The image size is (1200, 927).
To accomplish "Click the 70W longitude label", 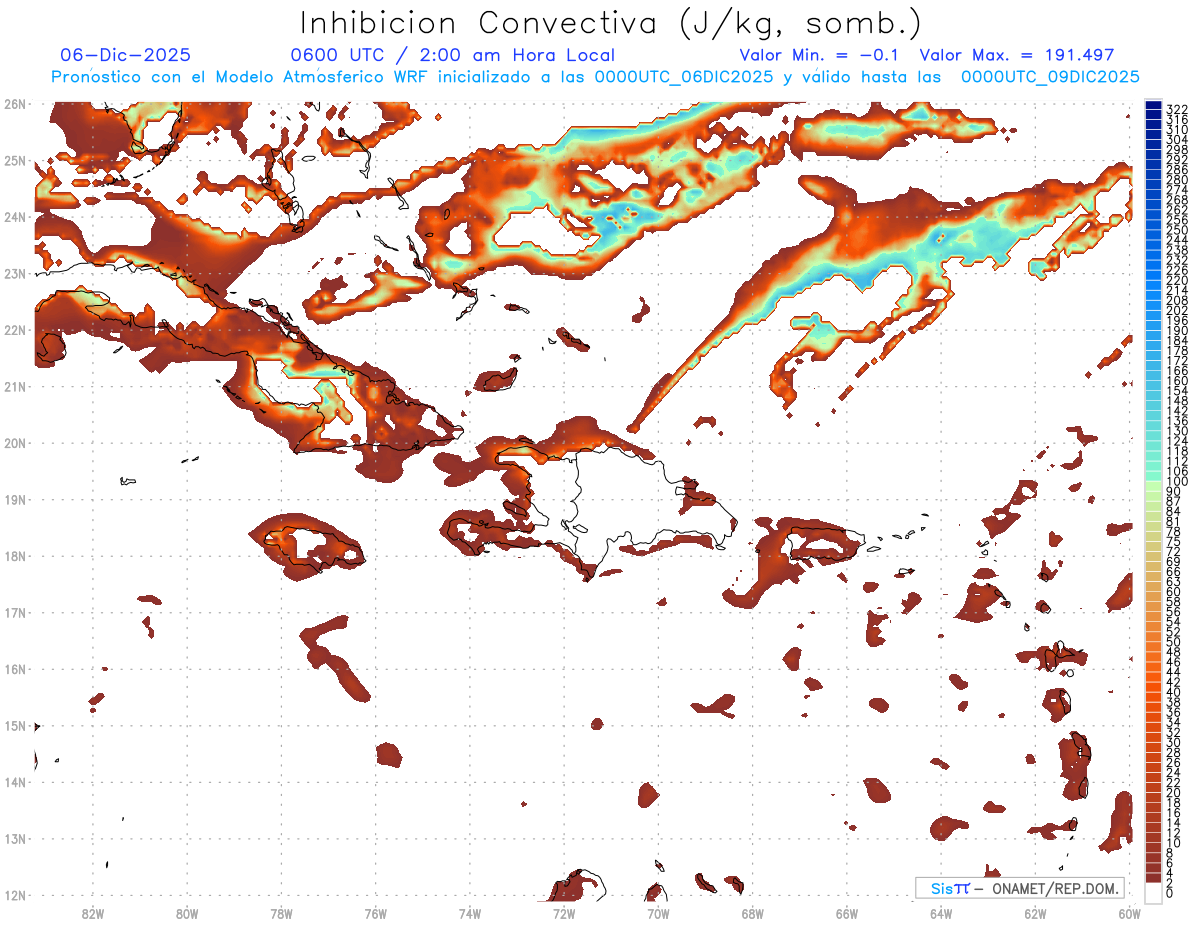I will pos(658,913).
